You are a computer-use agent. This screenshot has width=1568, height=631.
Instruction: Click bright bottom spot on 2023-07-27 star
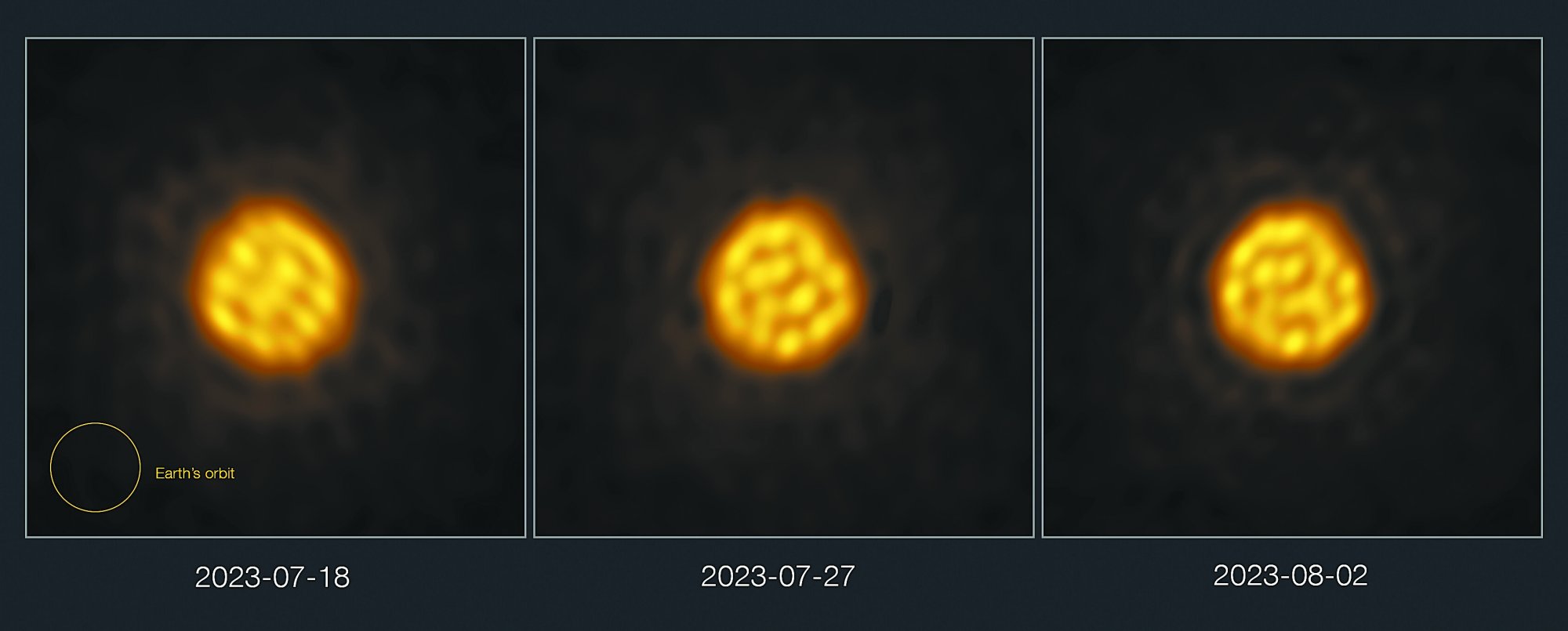click(789, 344)
